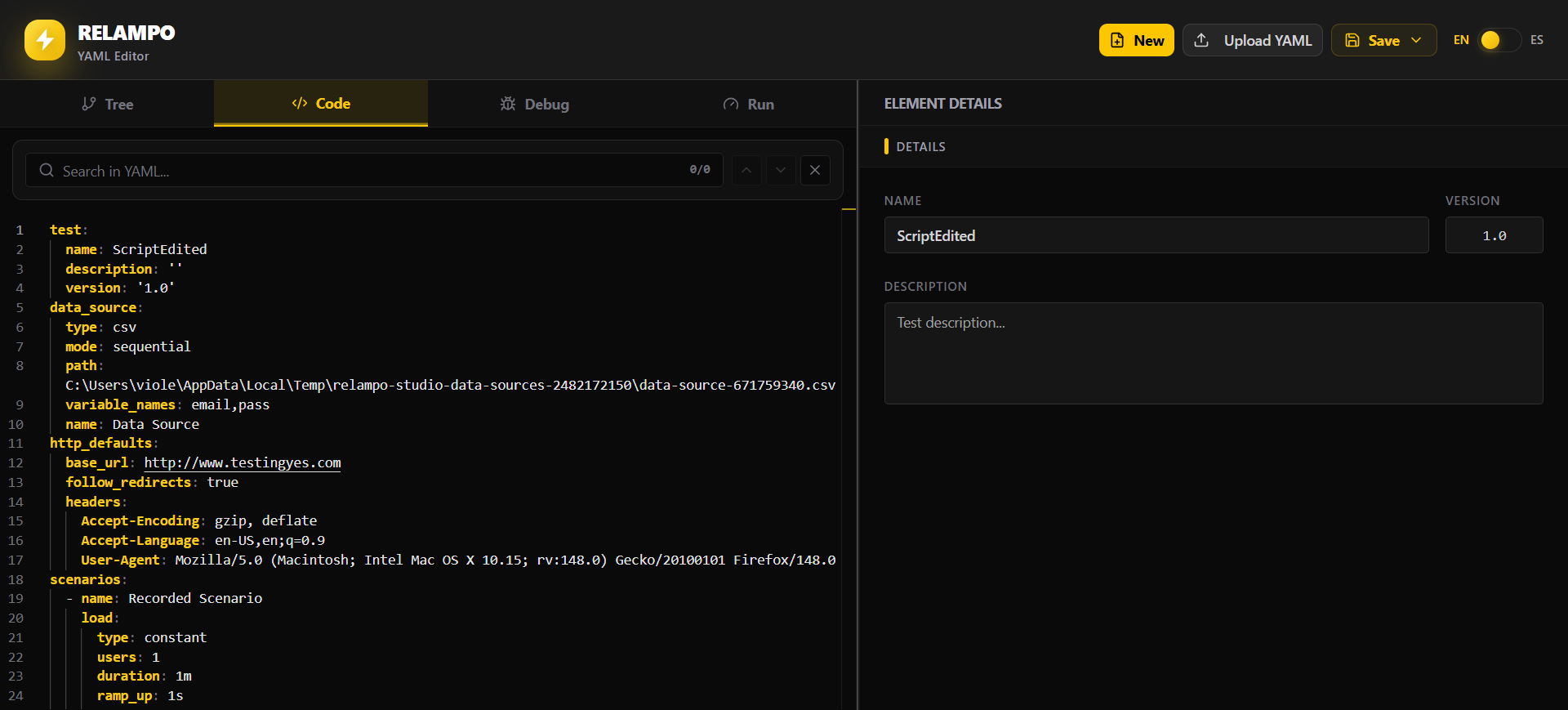
Task: Open the base_url link testingyes.com
Action: [x=243, y=462]
